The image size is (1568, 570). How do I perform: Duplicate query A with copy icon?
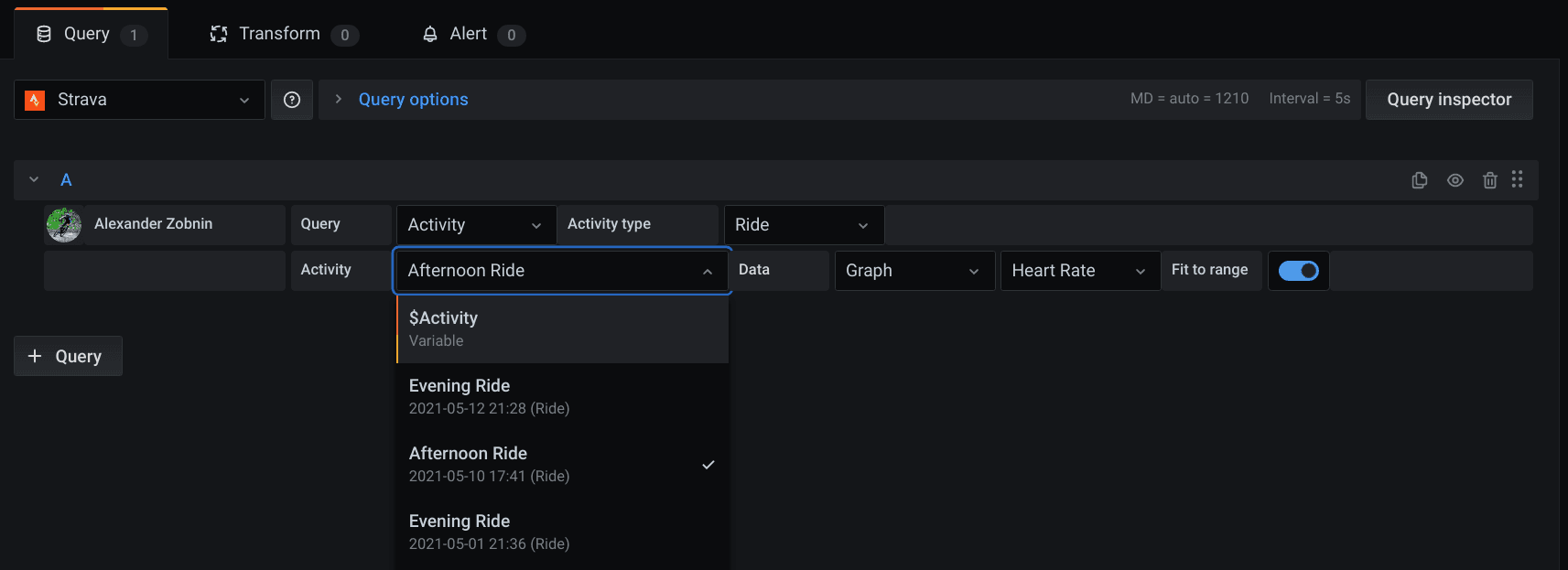1420,180
